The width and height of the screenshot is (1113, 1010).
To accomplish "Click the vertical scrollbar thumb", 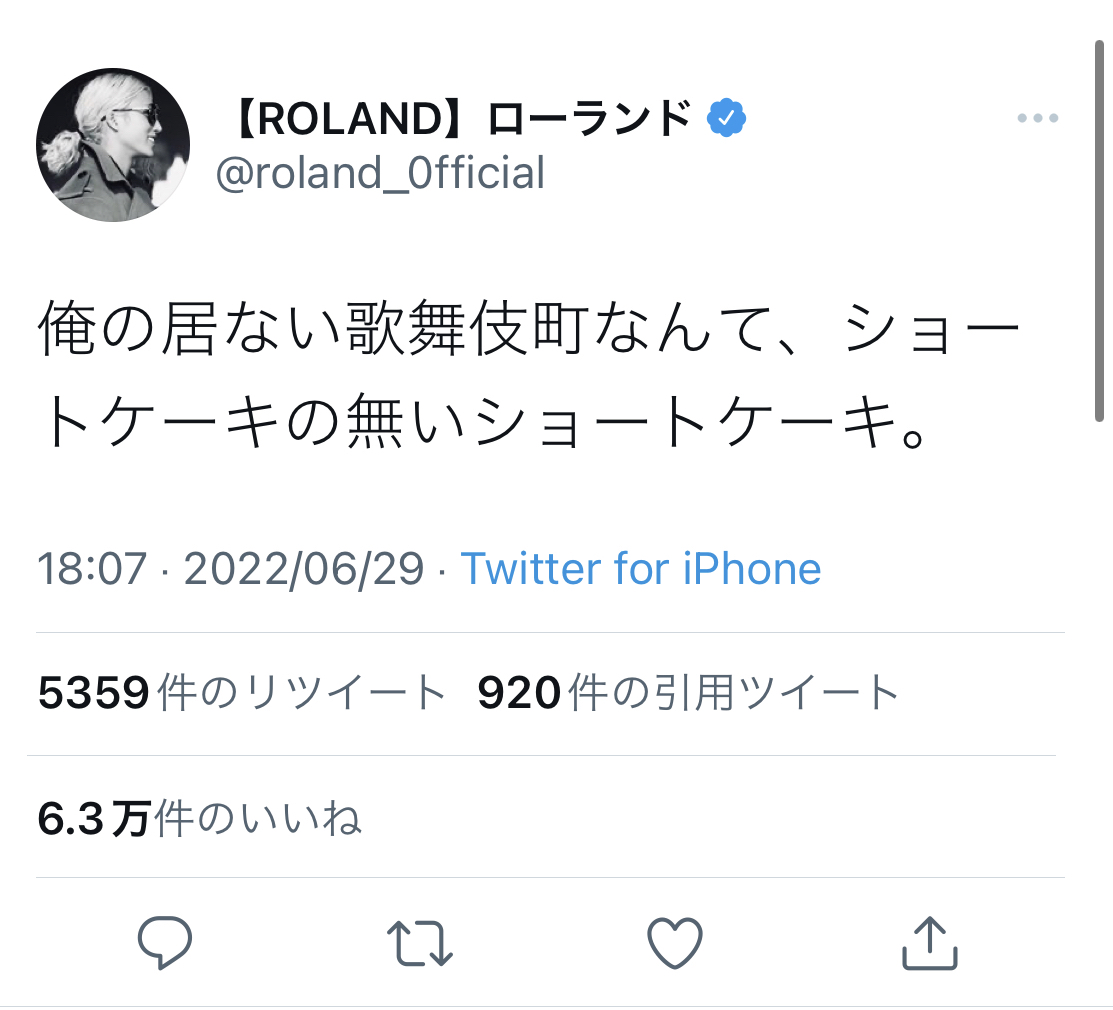I will tap(1099, 230).
